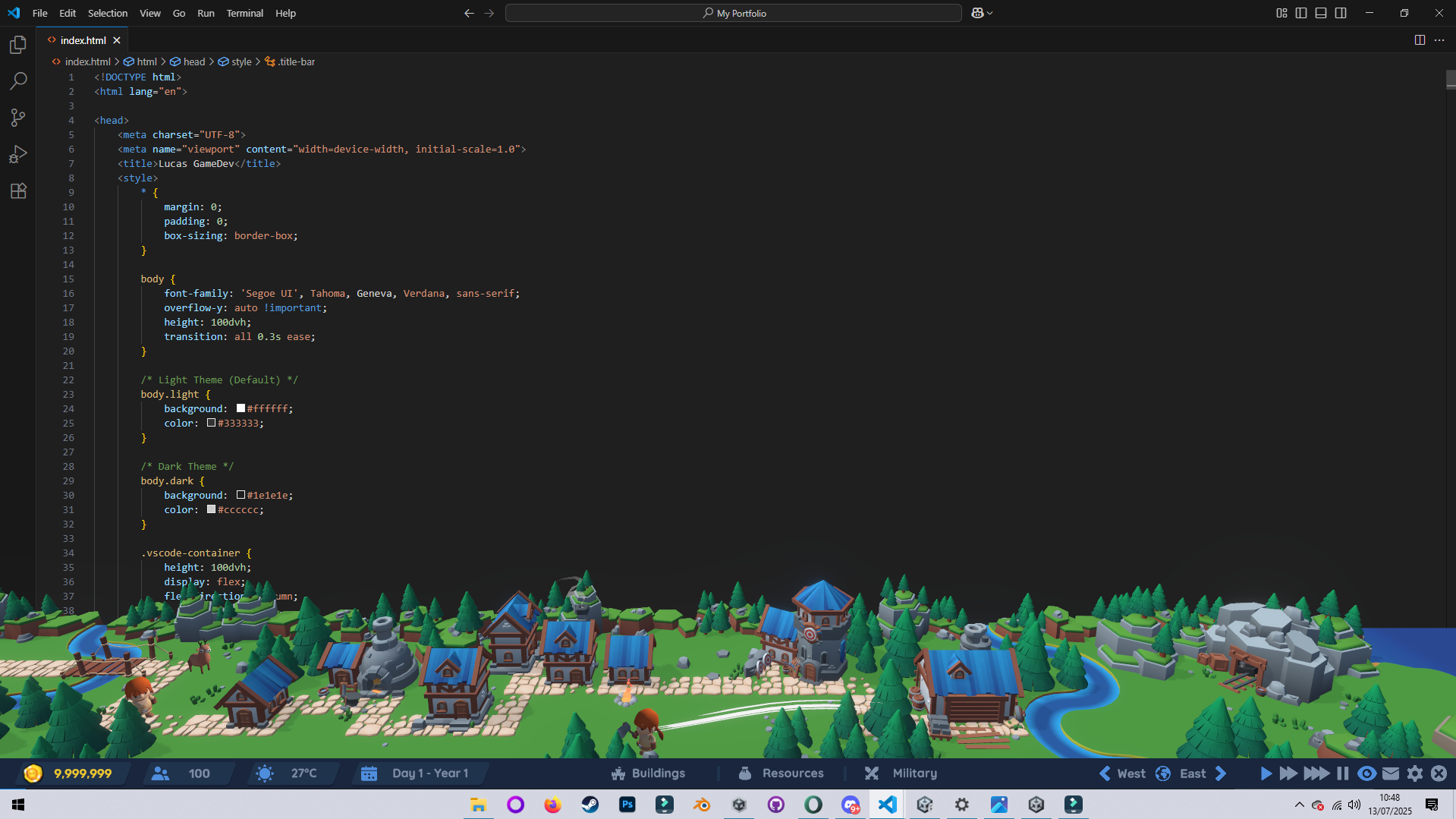Toggle the eye visibility icon in game bar
The width and height of the screenshot is (1456, 819).
point(1366,773)
